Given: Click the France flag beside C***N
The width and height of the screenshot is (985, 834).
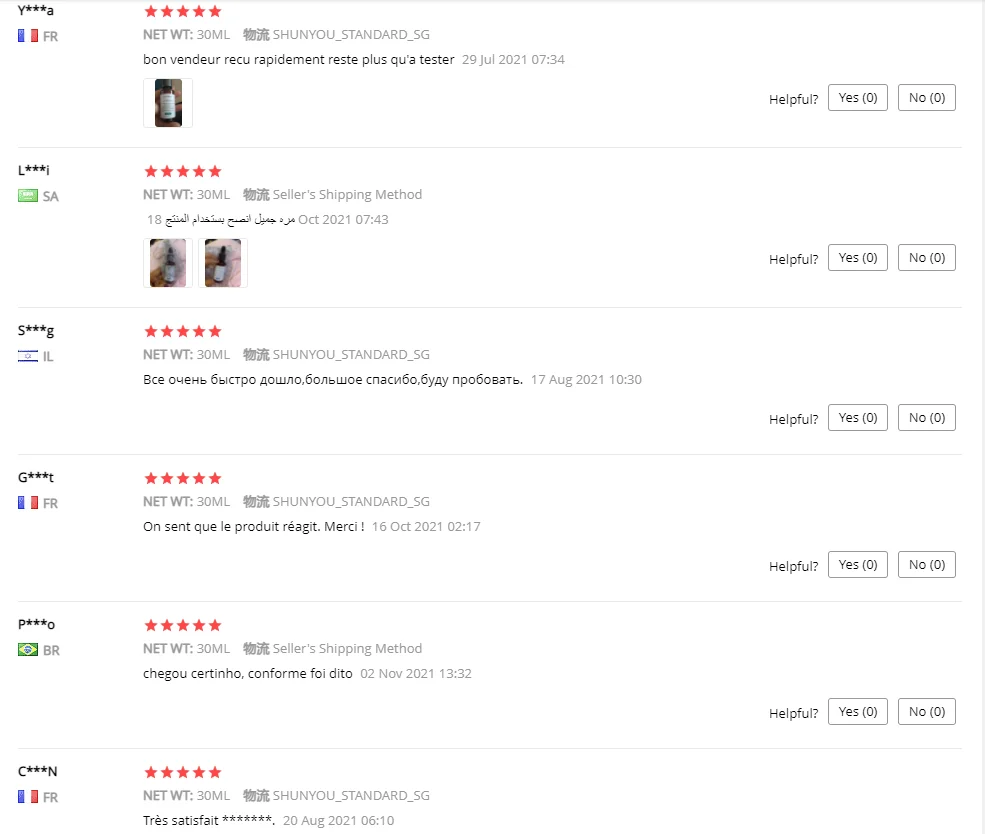Looking at the screenshot, I should coord(28,797).
